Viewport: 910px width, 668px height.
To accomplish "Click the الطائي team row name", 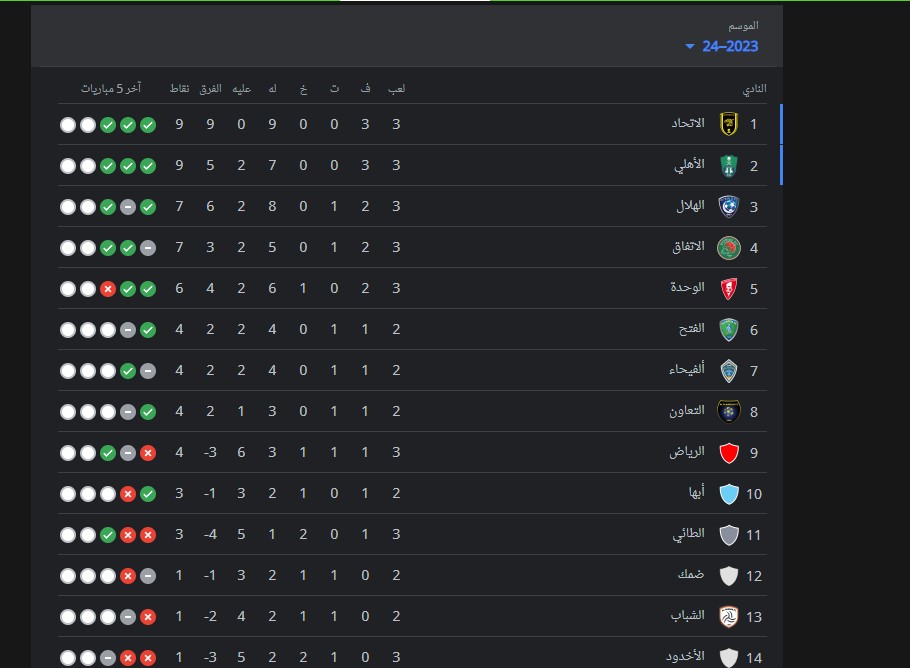I will coord(688,534).
